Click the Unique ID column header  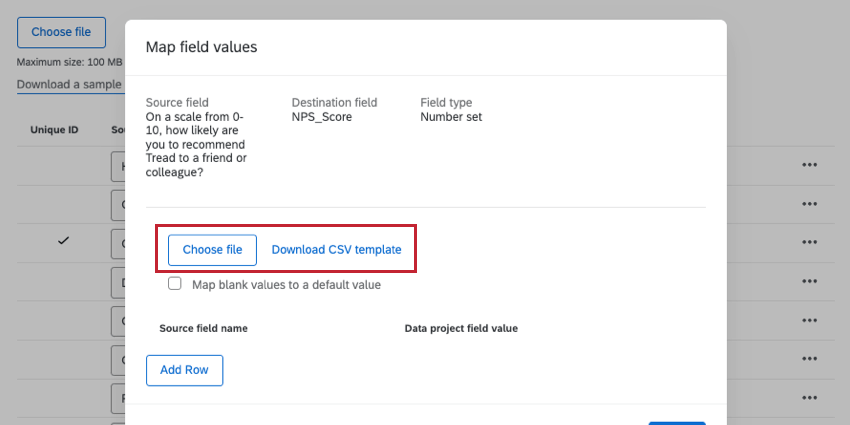54,130
